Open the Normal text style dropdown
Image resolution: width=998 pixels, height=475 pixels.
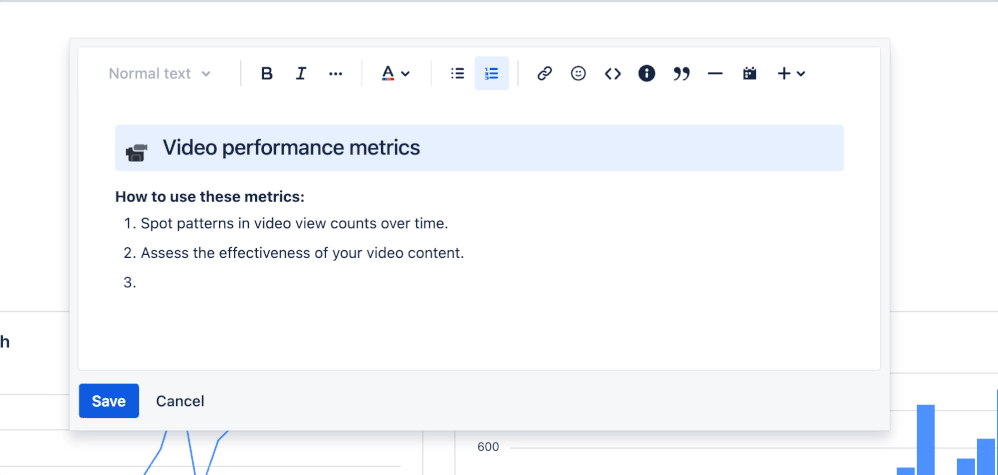click(x=159, y=73)
